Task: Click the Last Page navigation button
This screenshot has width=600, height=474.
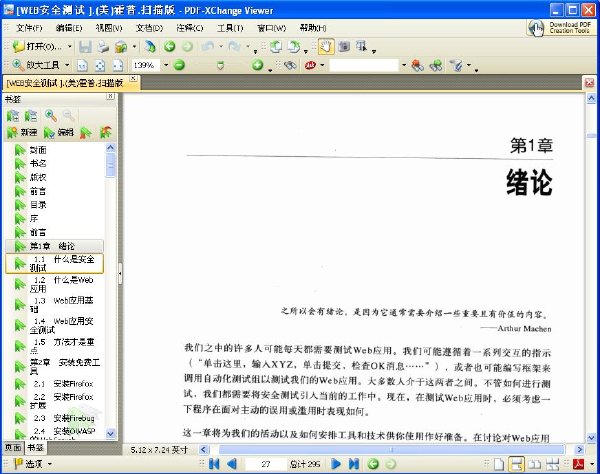Action: [x=354, y=464]
